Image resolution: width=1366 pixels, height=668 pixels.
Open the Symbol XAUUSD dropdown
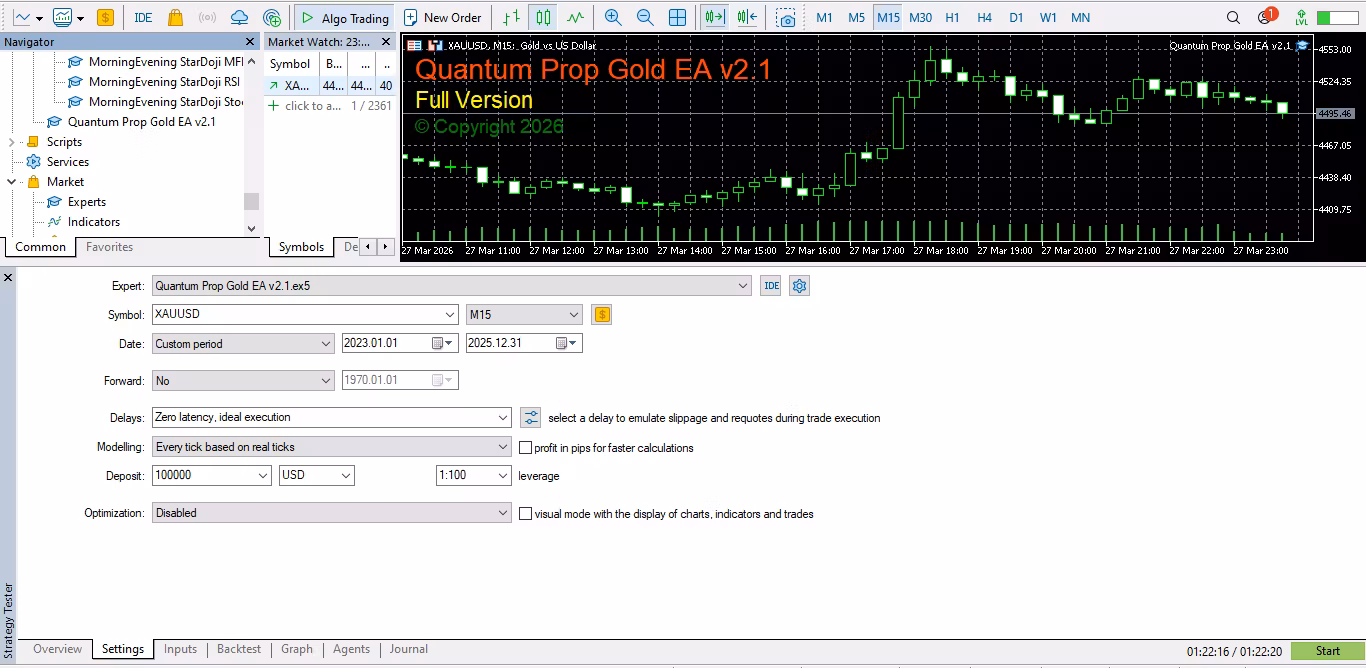[449, 315]
